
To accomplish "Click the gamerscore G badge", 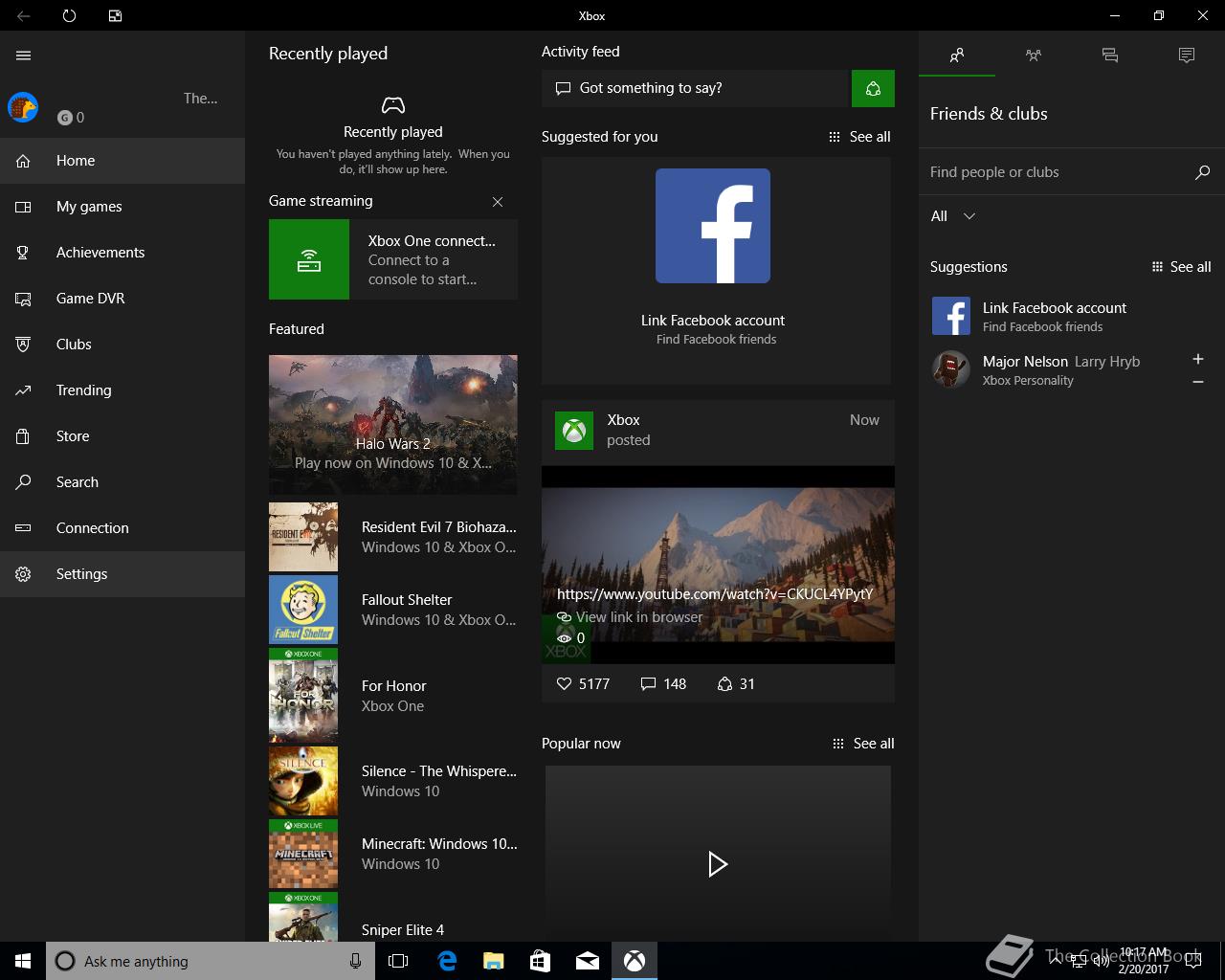I will point(65,118).
